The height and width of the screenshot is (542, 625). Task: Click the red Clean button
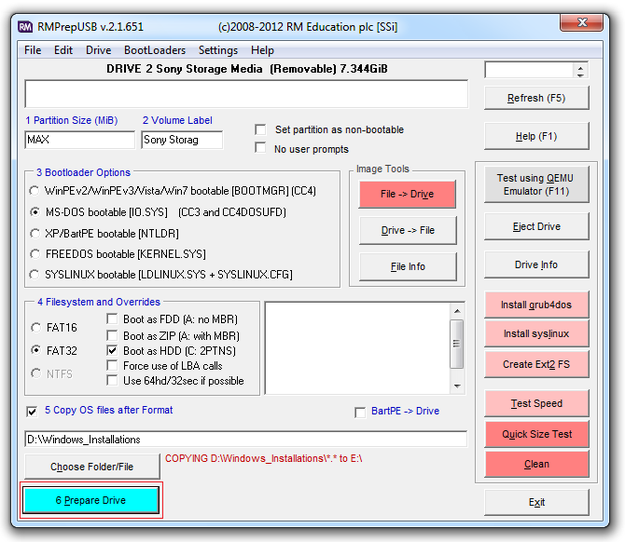(x=536, y=464)
